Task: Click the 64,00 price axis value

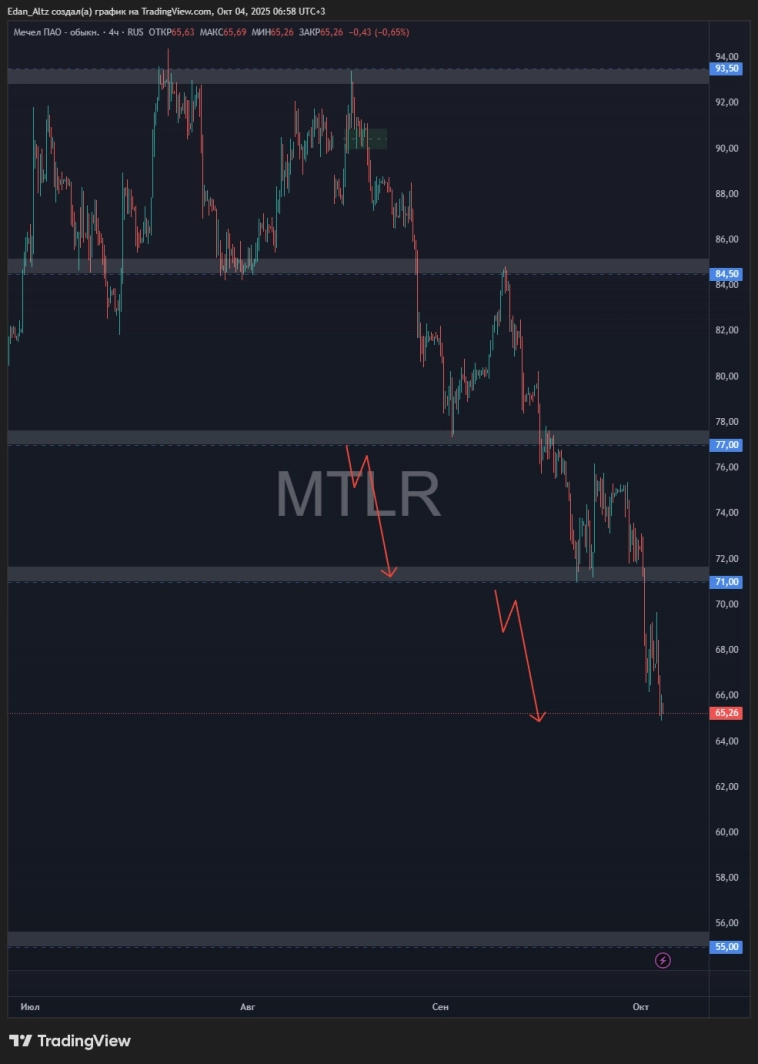Action: pos(727,741)
